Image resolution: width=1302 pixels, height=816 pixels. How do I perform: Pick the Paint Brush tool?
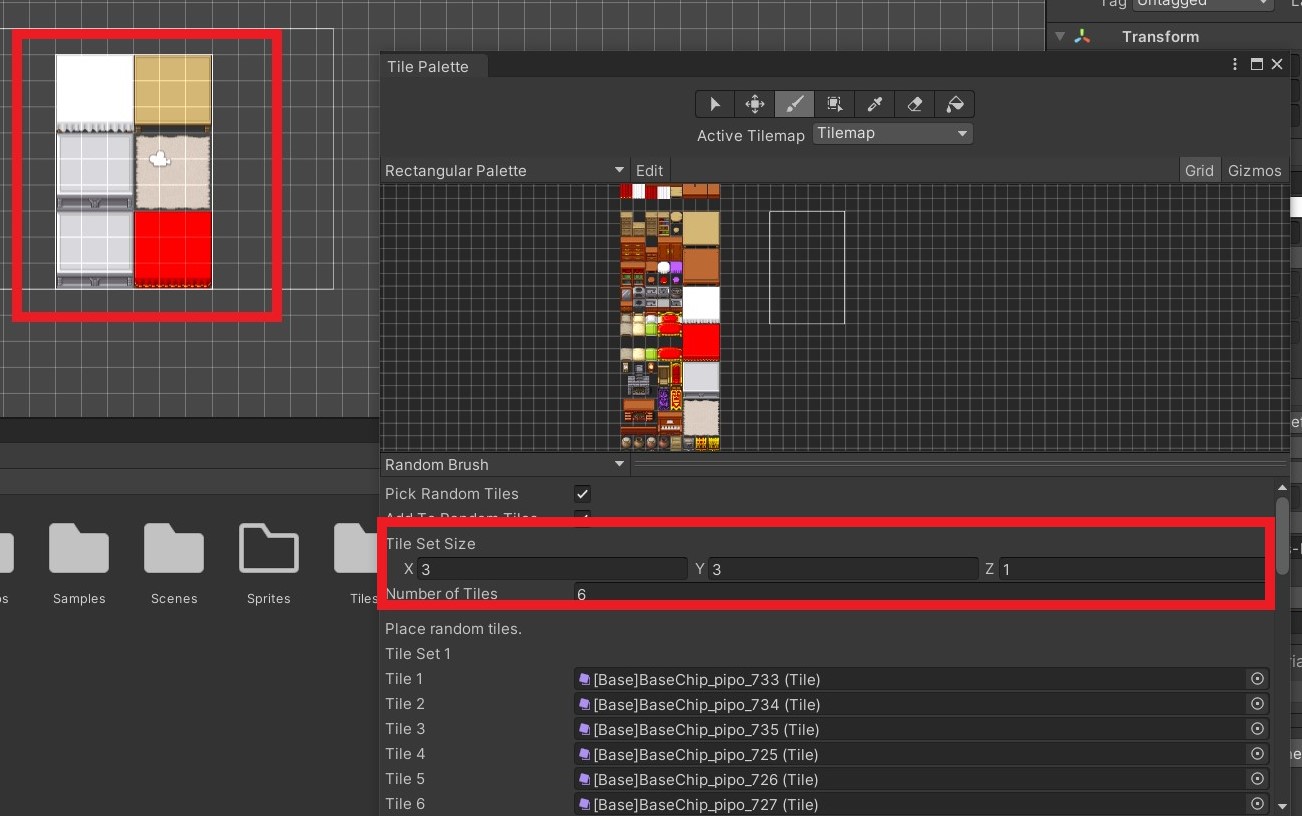tap(794, 103)
